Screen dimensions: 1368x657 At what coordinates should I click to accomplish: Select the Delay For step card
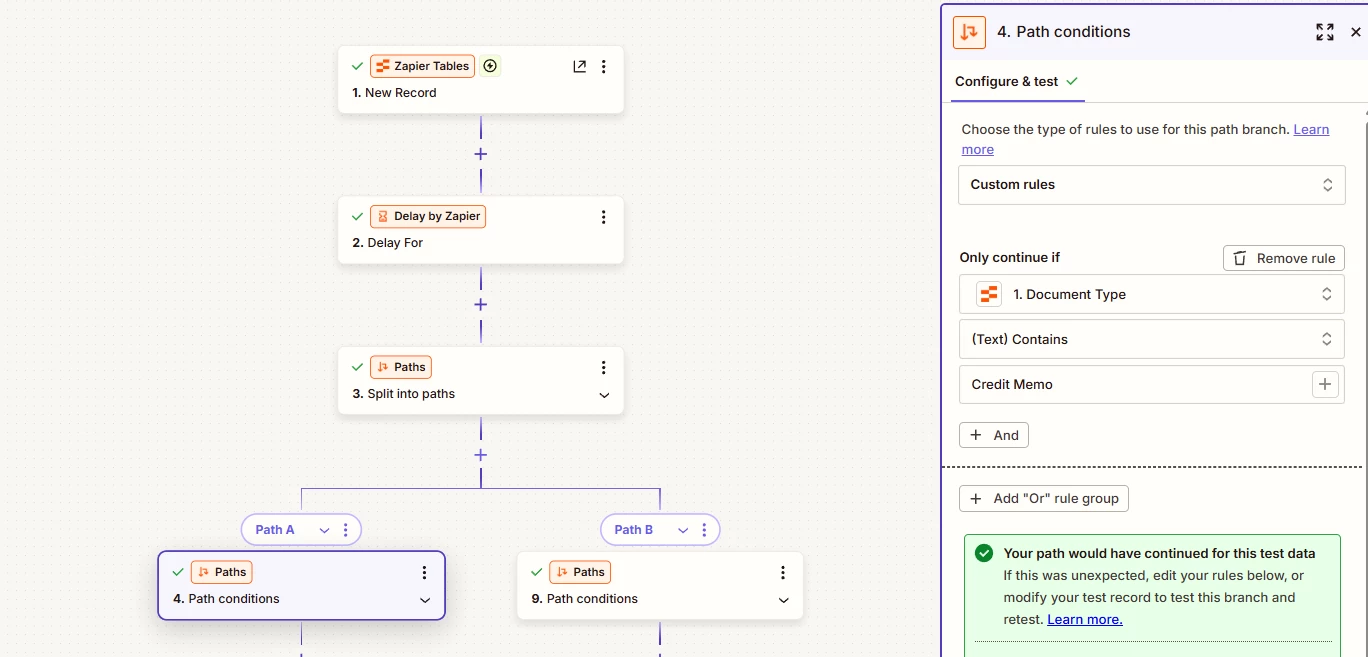[481, 230]
